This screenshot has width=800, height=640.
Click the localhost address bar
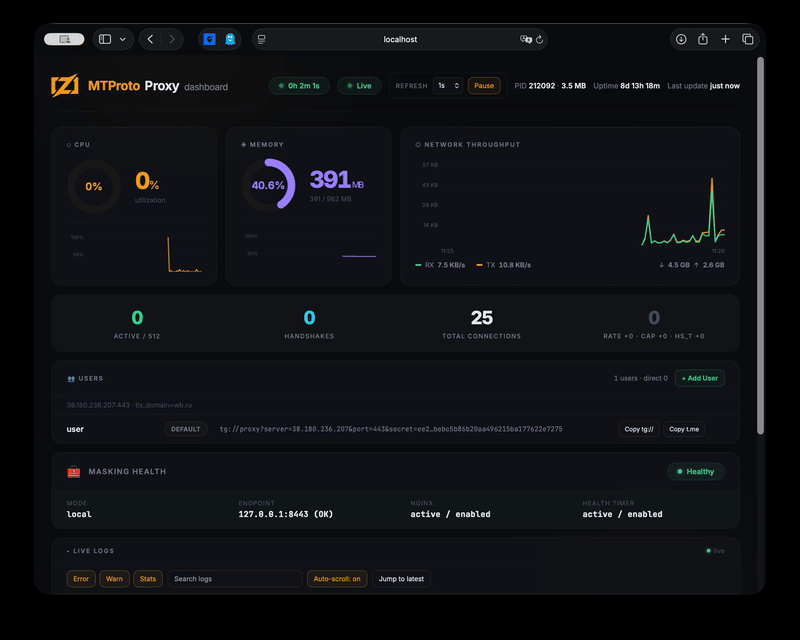click(400, 39)
